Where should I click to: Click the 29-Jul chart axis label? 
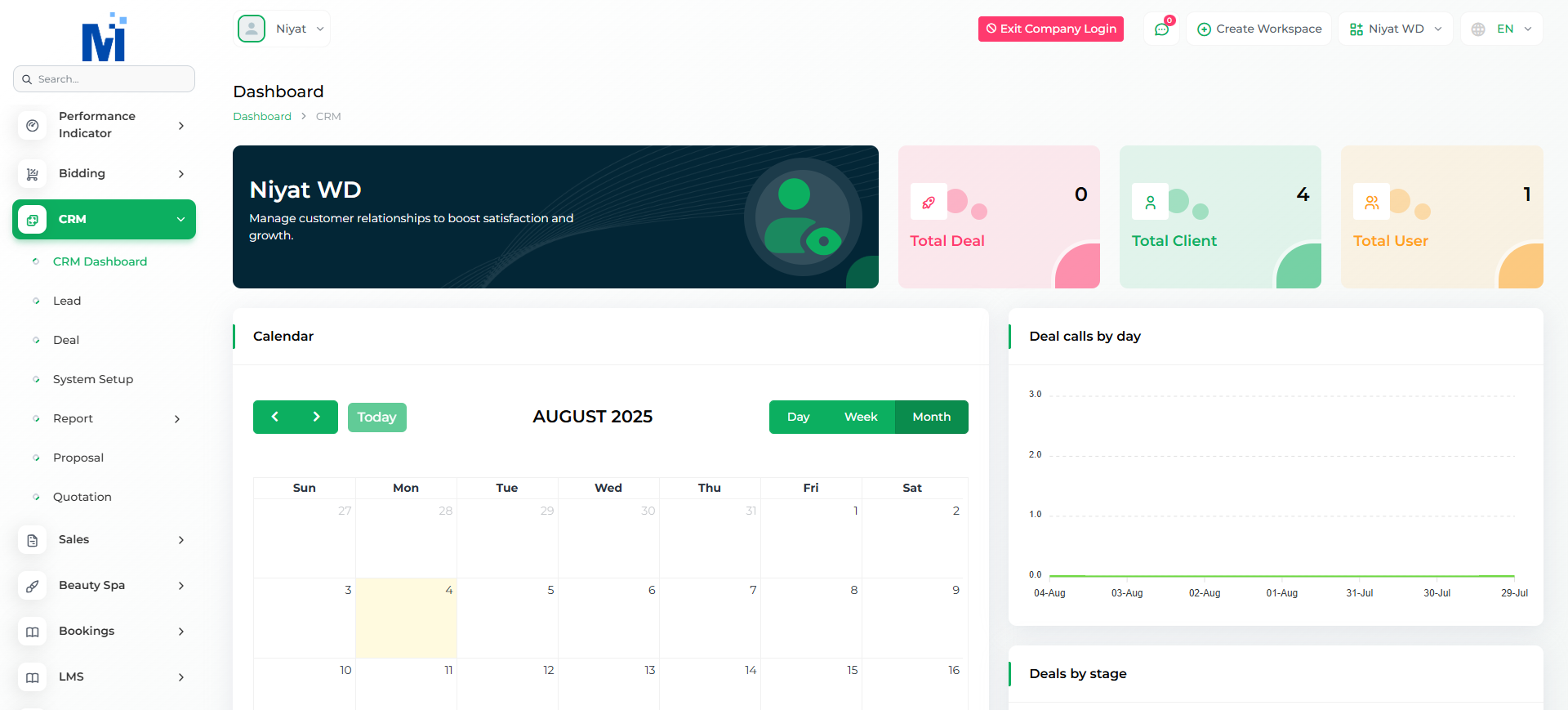(1514, 593)
